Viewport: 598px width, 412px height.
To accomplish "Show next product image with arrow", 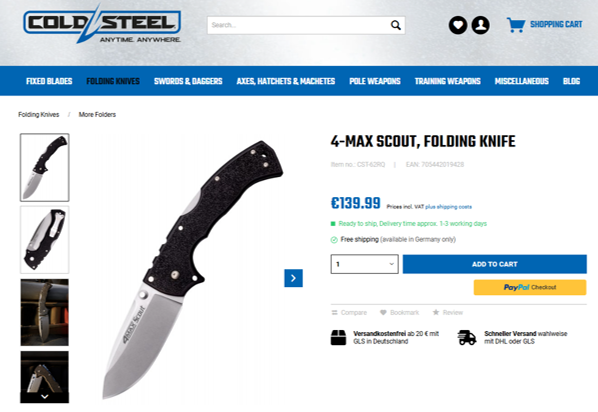I will [x=293, y=278].
